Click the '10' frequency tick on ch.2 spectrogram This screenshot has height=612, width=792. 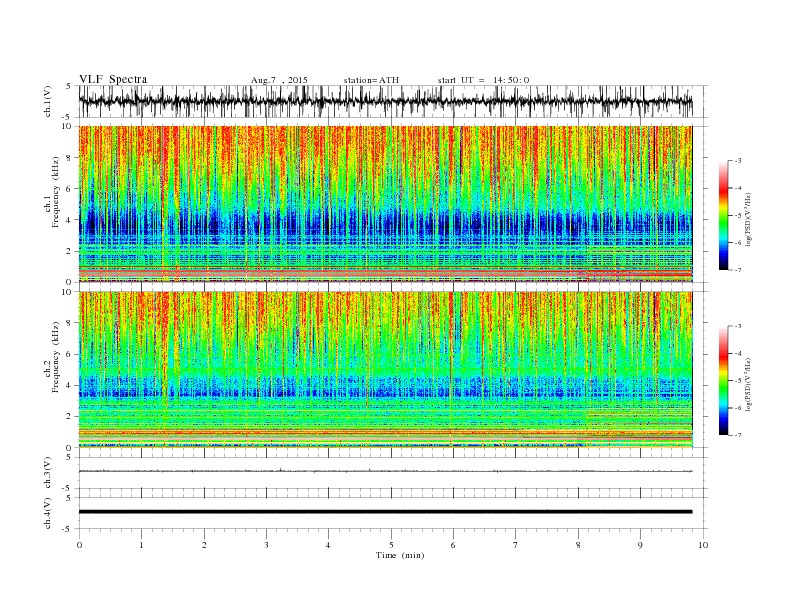click(x=67, y=292)
